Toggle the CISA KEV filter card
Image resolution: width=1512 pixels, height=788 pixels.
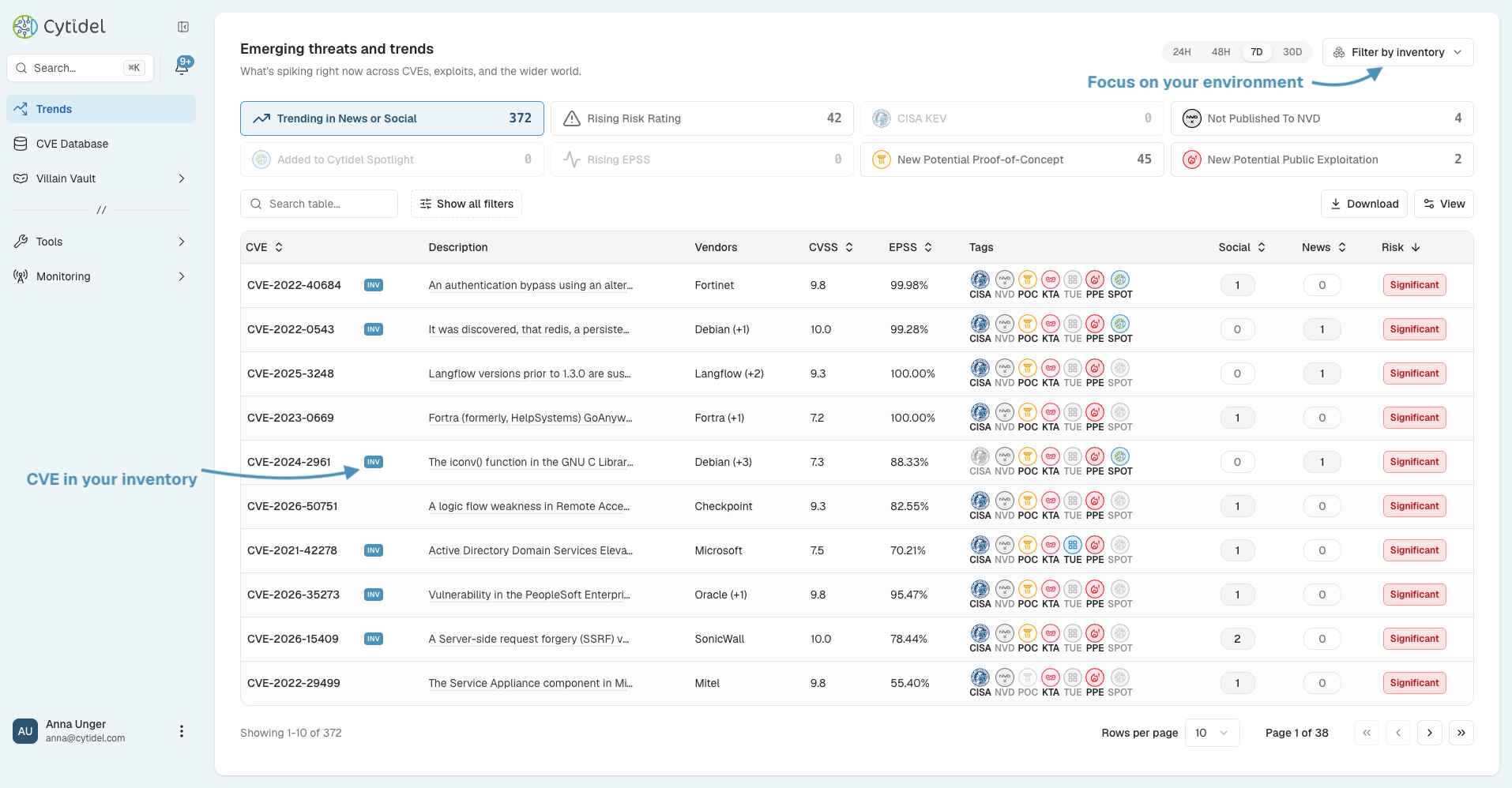[x=1012, y=118]
